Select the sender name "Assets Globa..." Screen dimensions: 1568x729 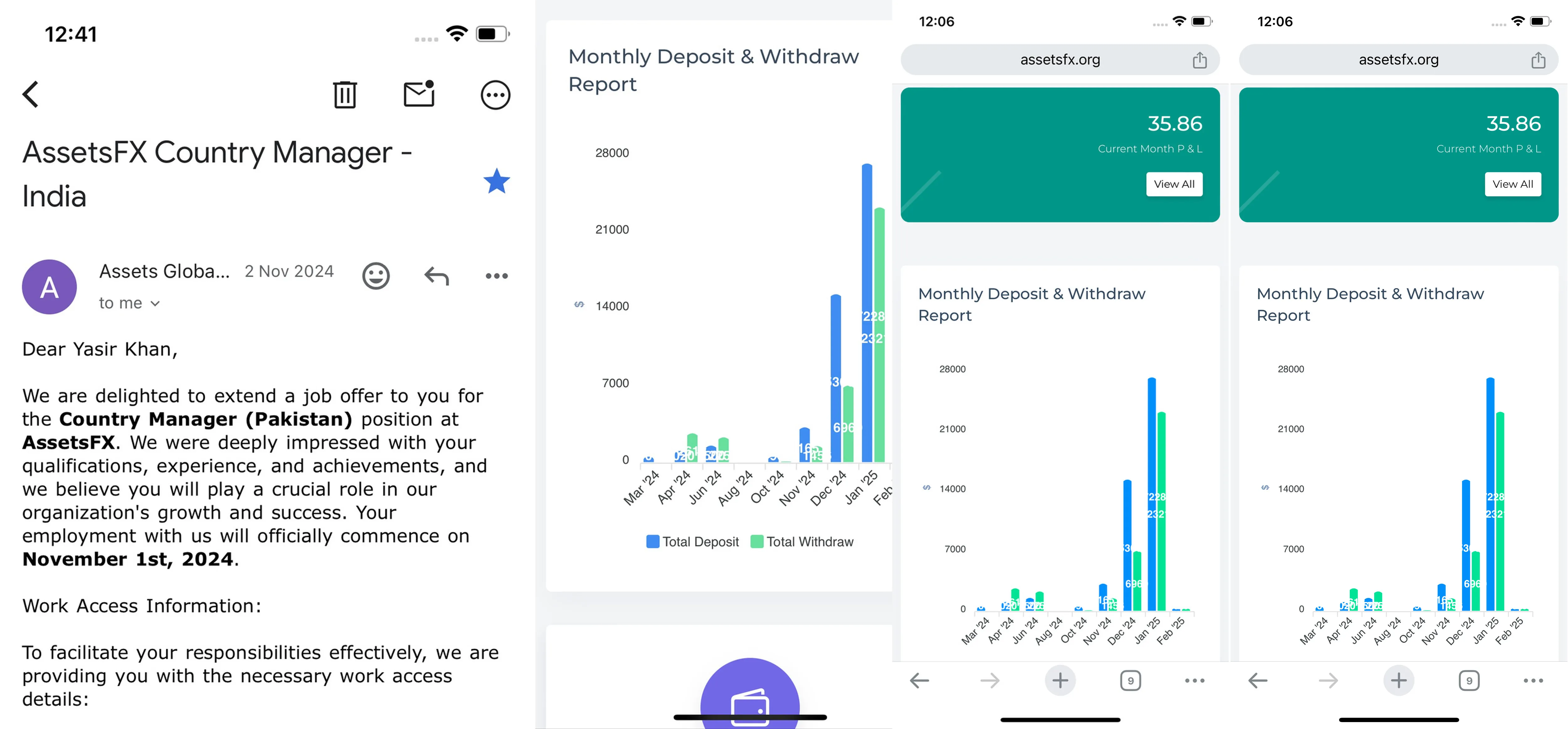point(164,272)
